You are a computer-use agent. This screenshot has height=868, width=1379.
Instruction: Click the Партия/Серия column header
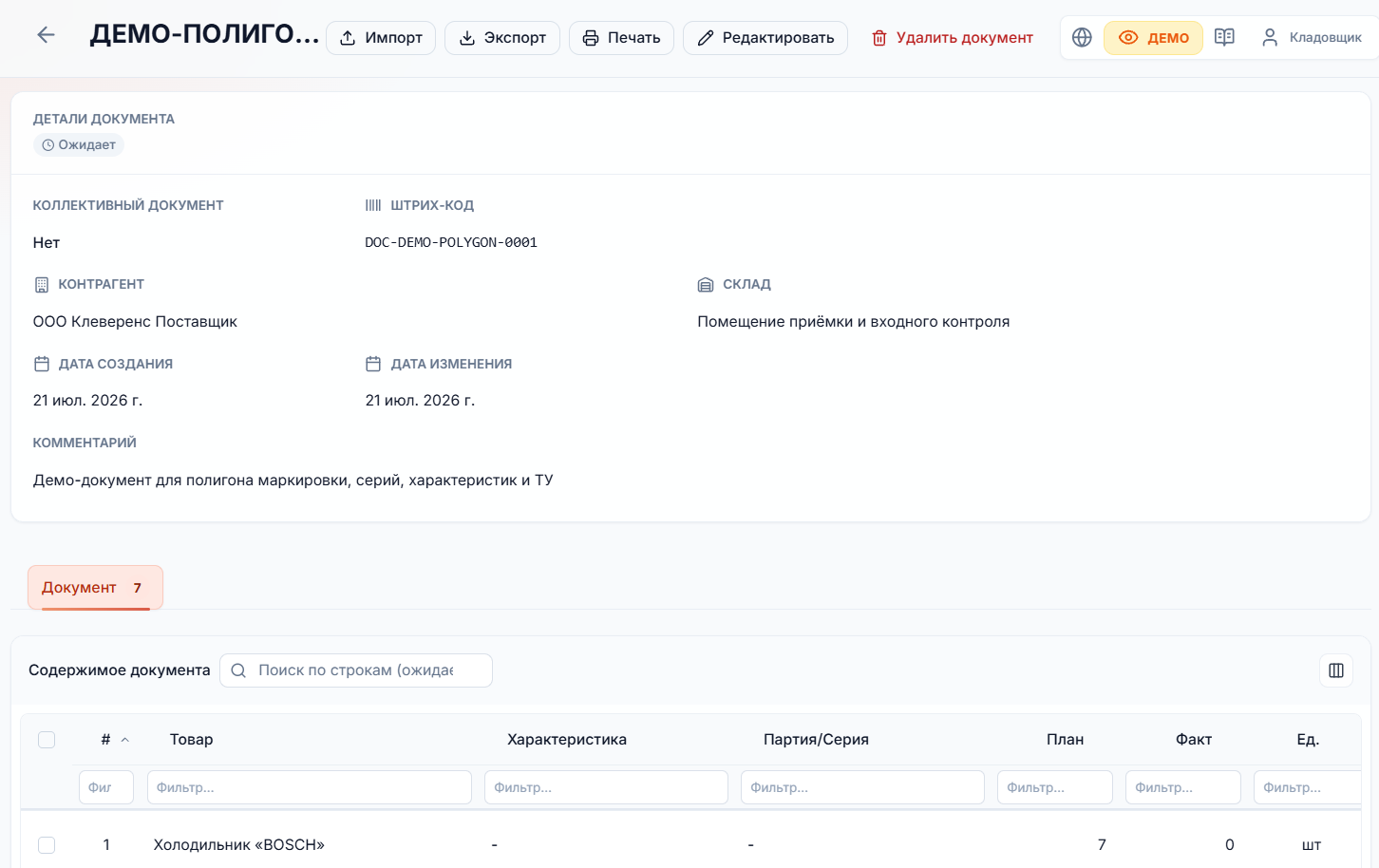pyautogui.click(x=816, y=740)
